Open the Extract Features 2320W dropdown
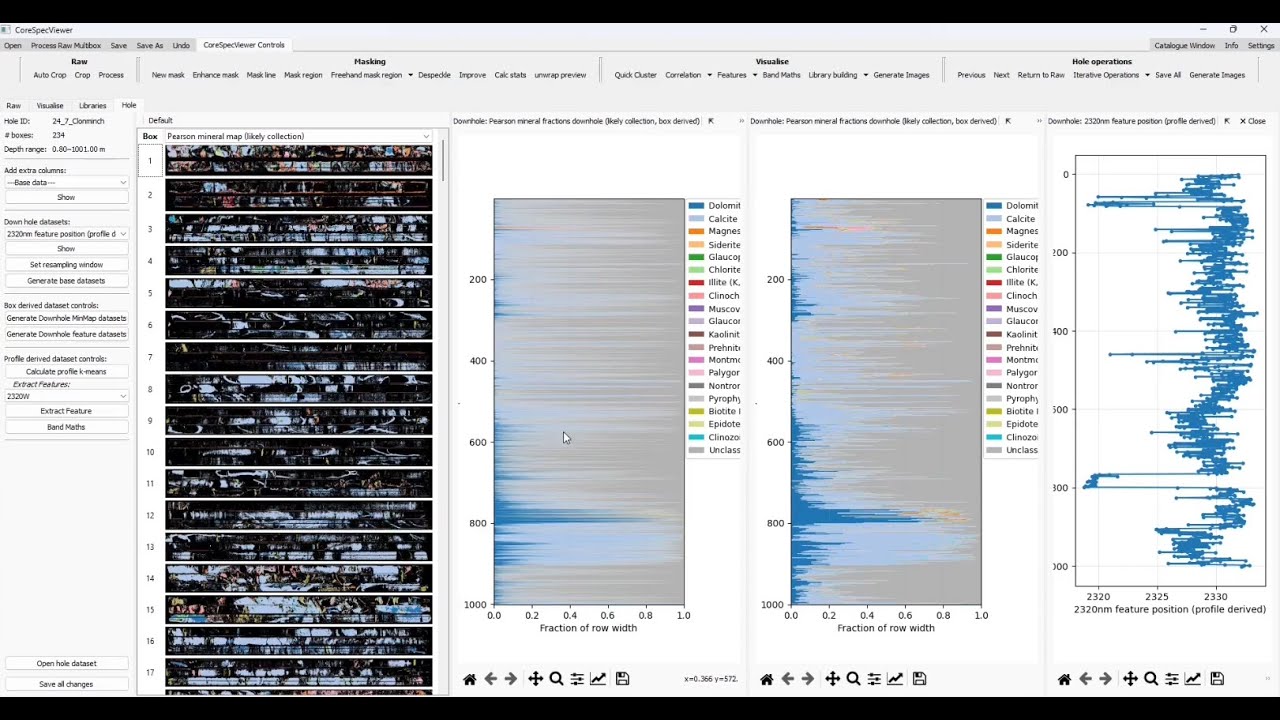 click(66, 396)
